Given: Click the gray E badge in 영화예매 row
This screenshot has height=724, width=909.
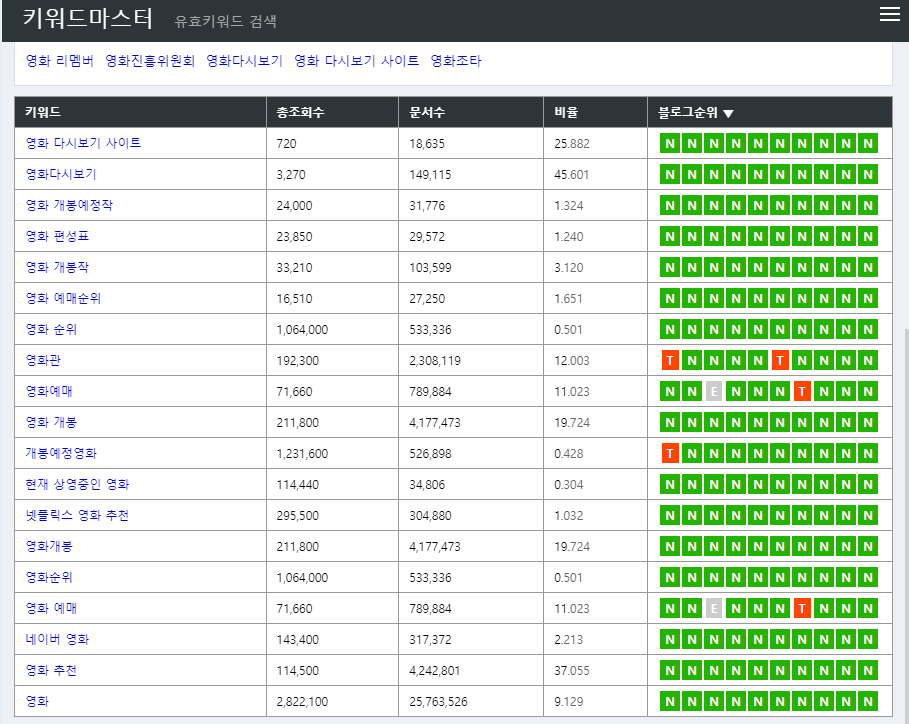Looking at the screenshot, I should pyautogui.click(x=714, y=392).
